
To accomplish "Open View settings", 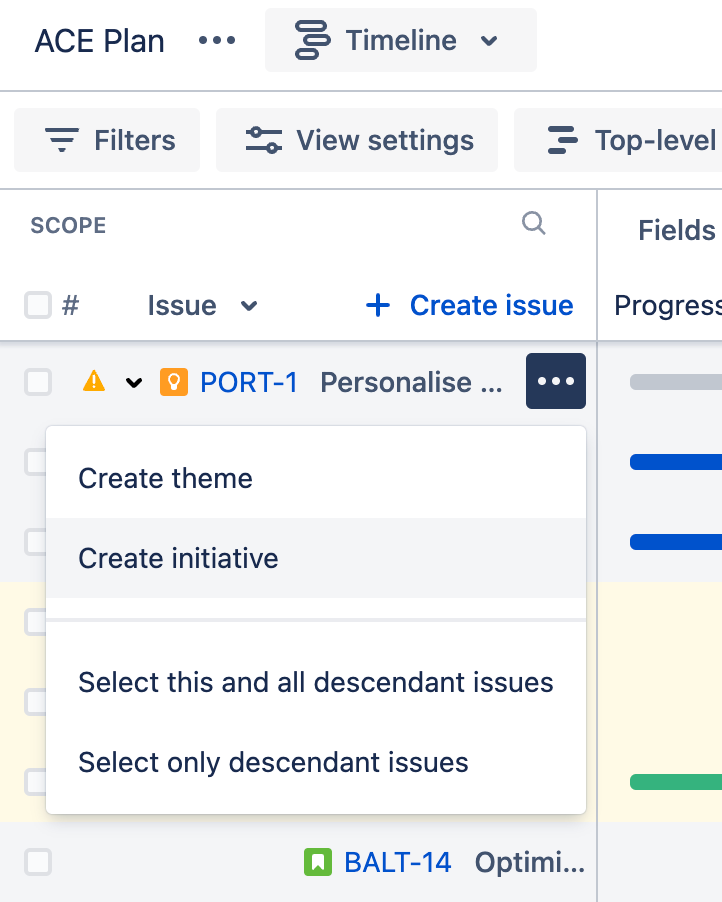I will [x=357, y=140].
